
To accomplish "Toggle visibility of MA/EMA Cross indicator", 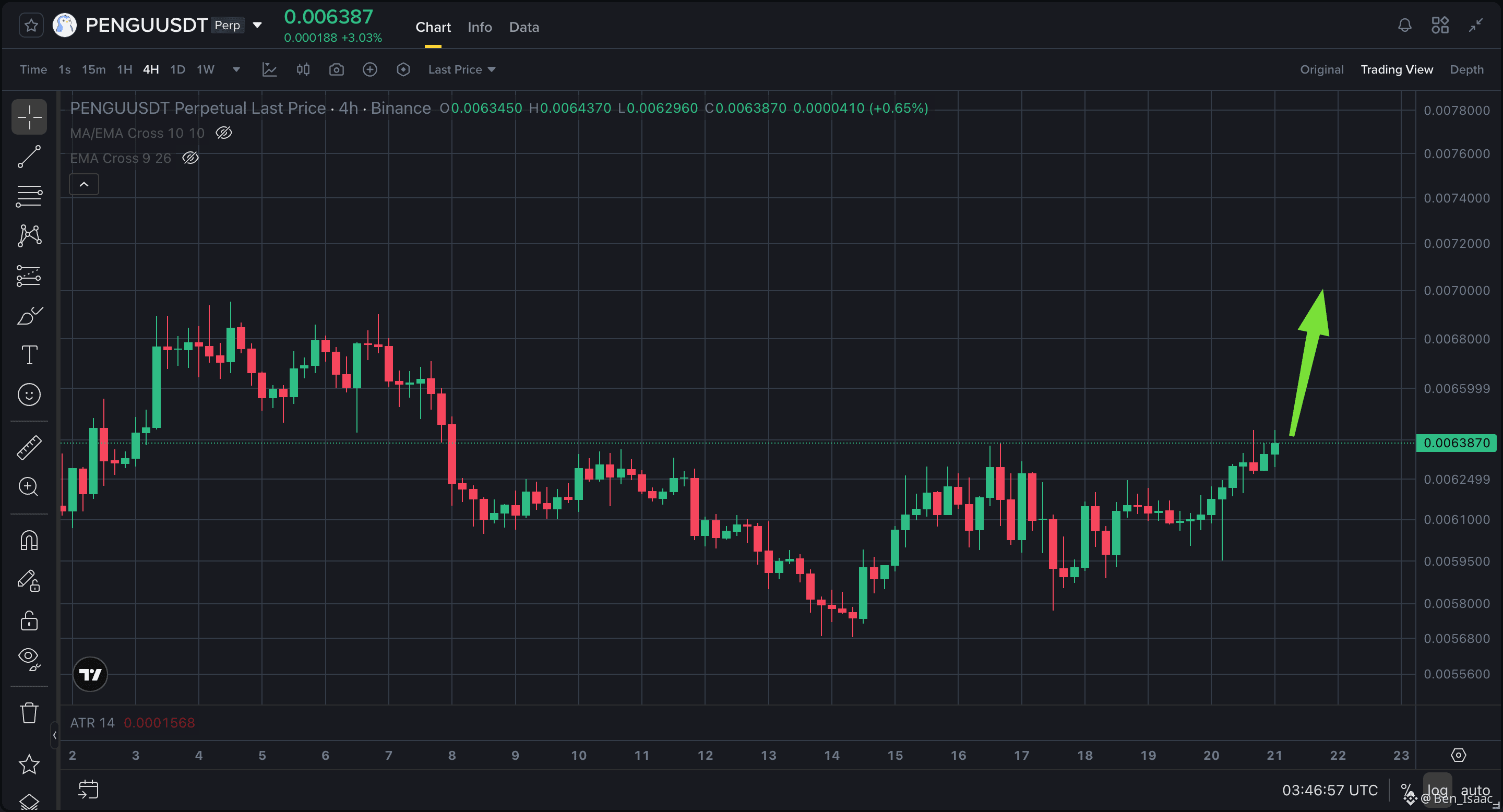I will point(224,133).
